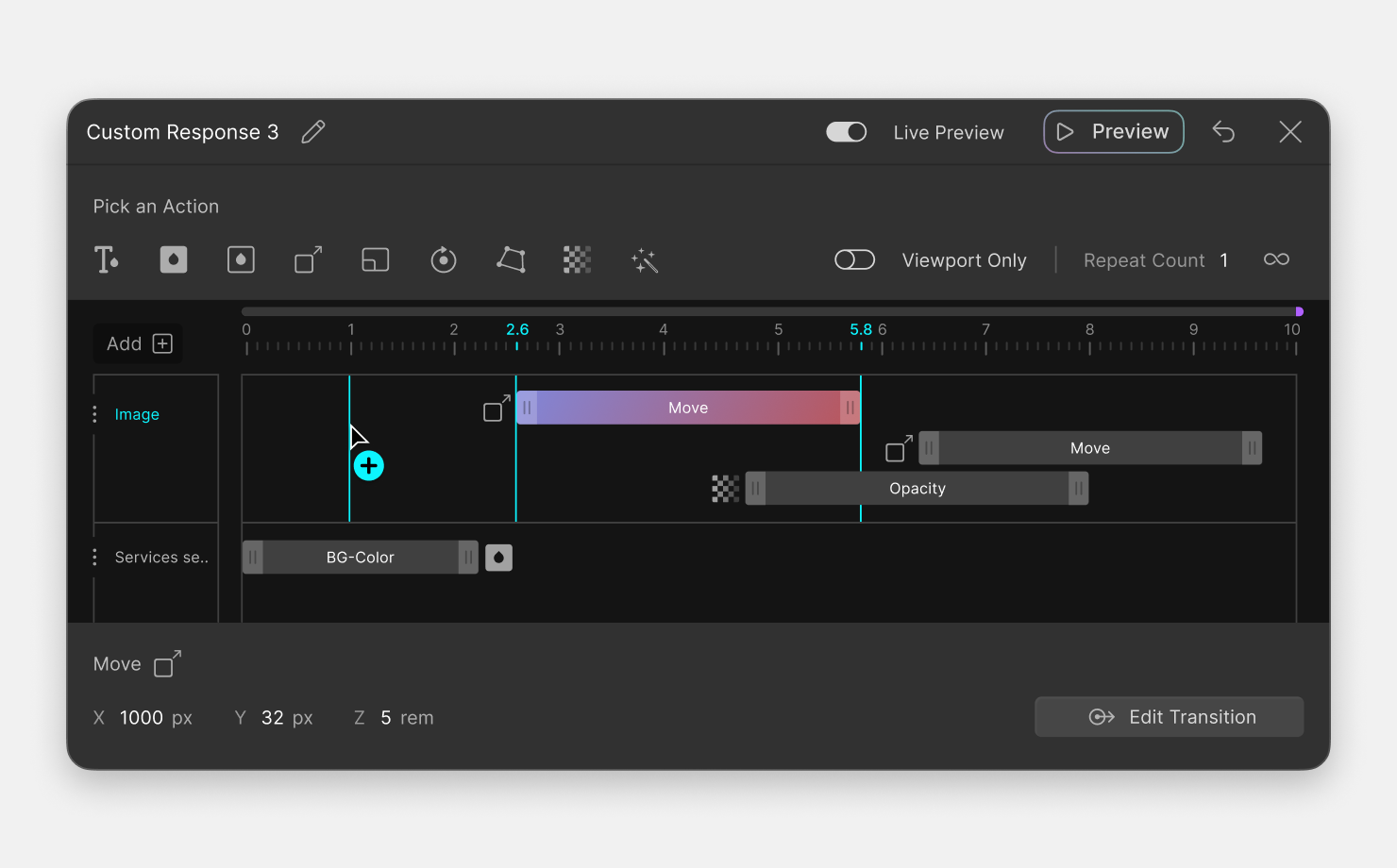Click right handle of gray Move clip
The width and height of the screenshot is (1397, 868).
pos(1252,448)
